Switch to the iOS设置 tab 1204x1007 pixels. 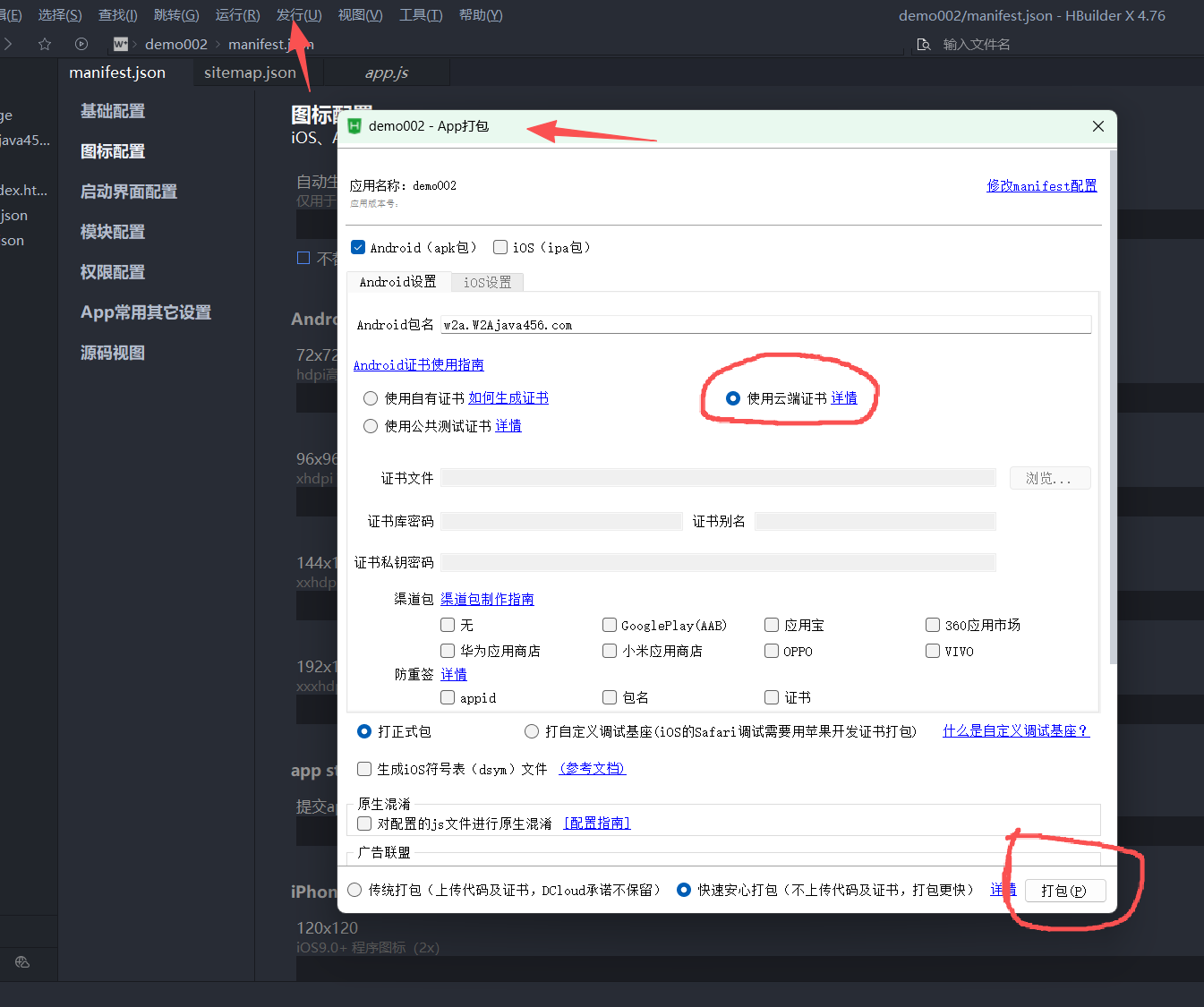point(487,282)
